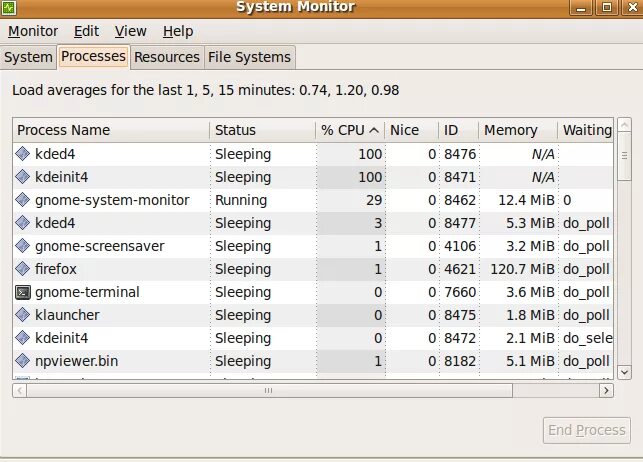Viewport: 643px width, 462px height.
Task: Click the npviewer.bin process icon
Action: click(24, 362)
